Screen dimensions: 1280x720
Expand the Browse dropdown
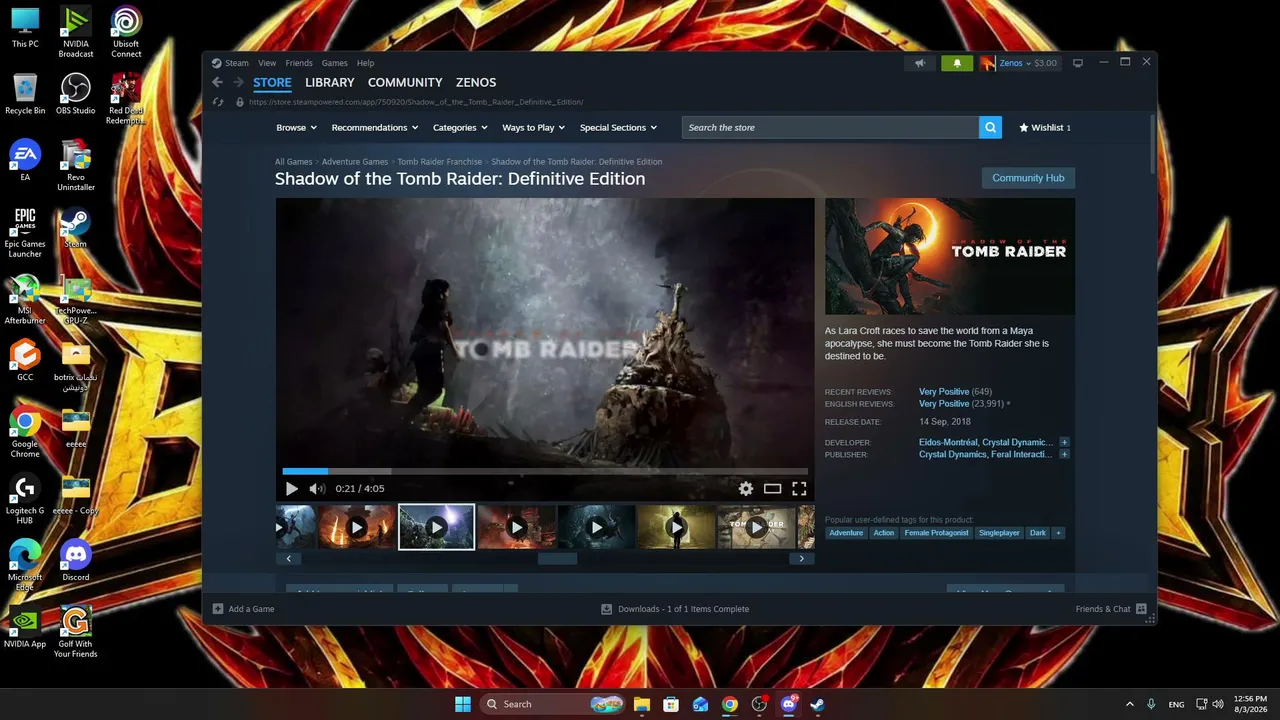[x=296, y=127]
